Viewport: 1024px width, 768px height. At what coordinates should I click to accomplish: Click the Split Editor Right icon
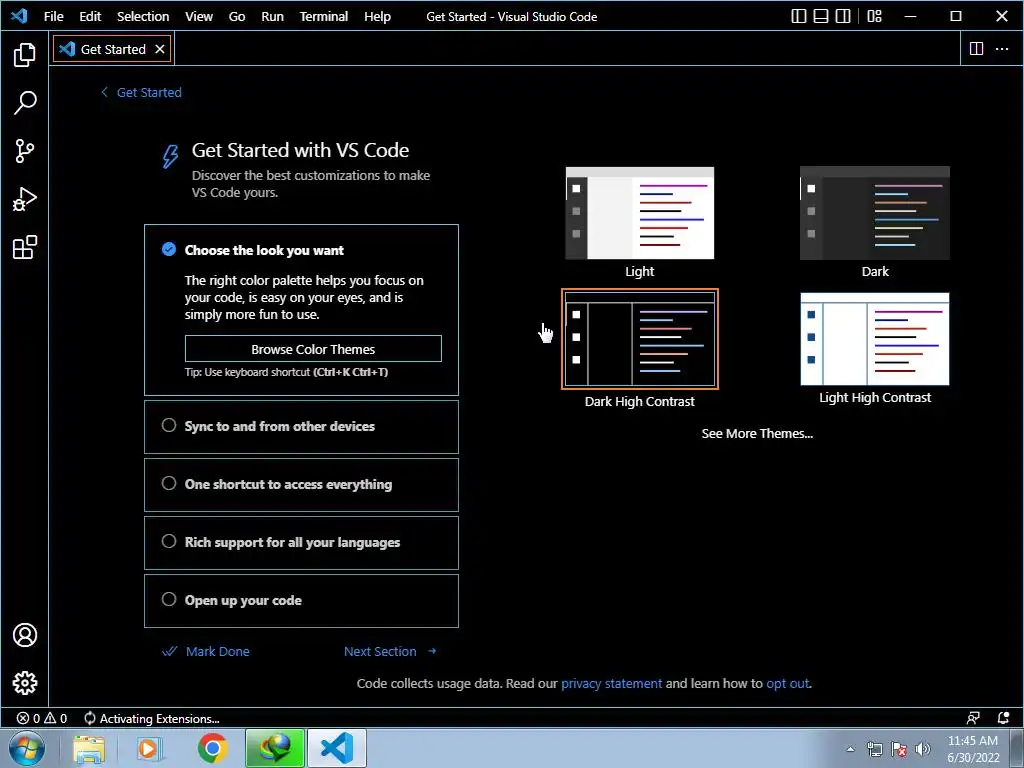tap(976, 48)
